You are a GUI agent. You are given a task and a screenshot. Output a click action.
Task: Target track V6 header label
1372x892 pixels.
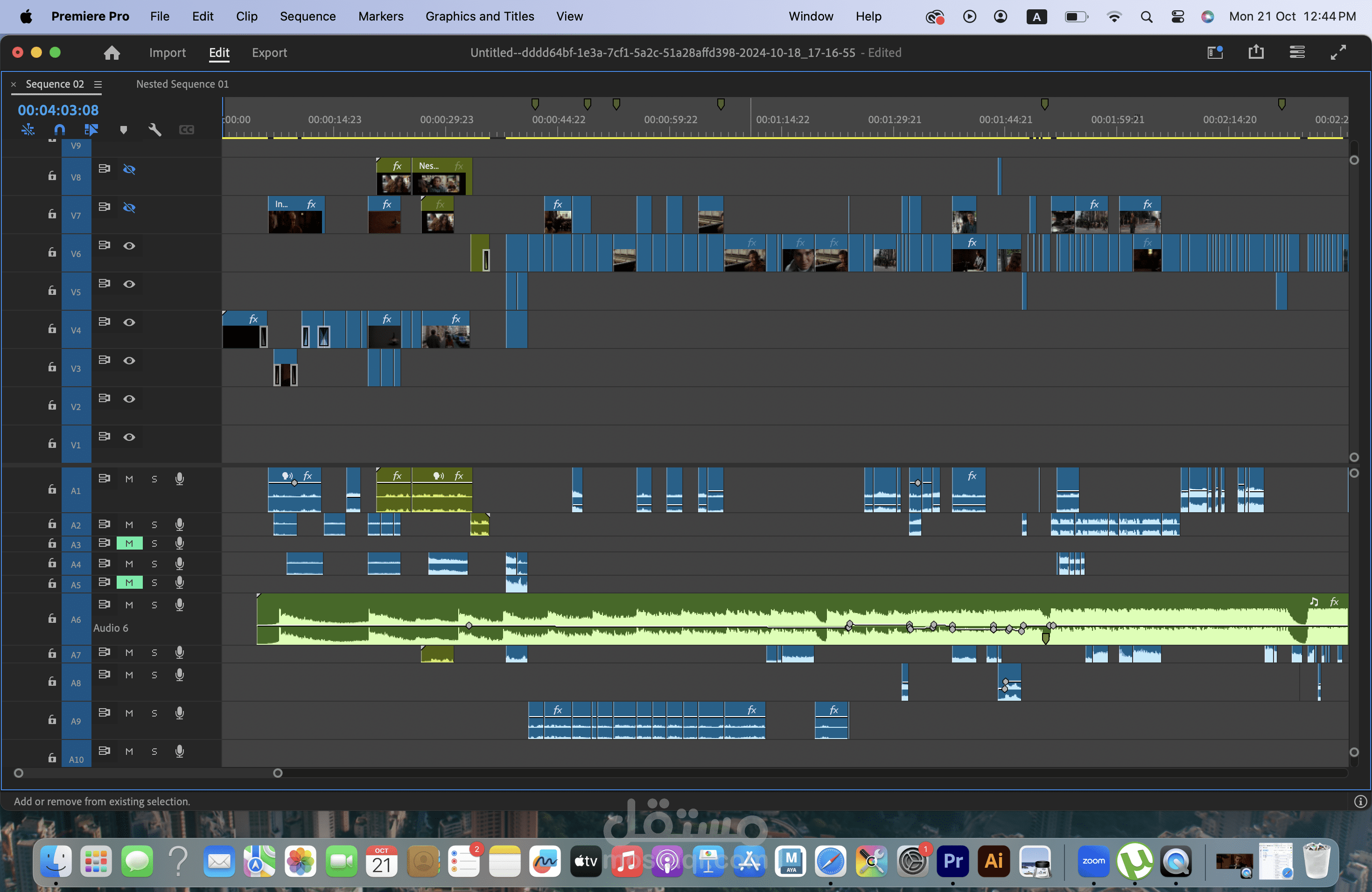[x=76, y=253]
